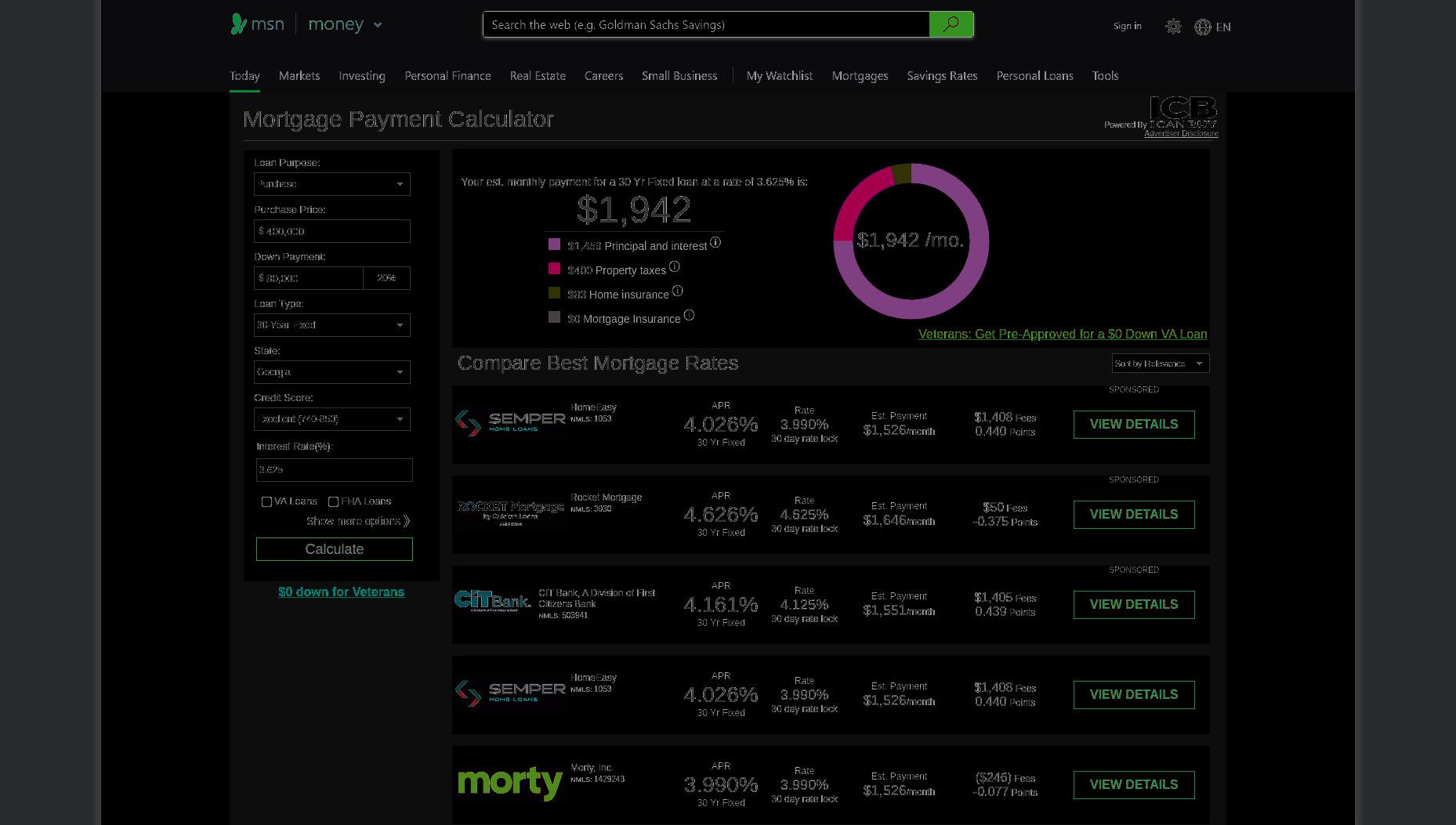Enable the FHA Loans checkbox
This screenshot has height=825, width=1456.
333,501
